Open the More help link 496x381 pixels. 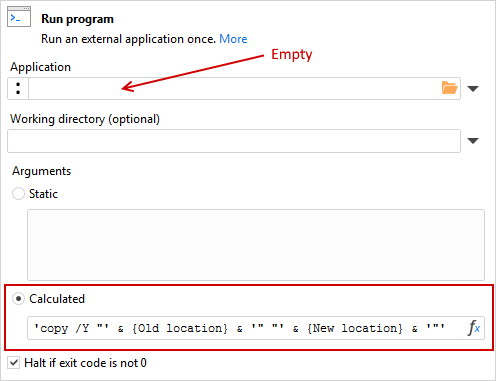coord(233,39)
